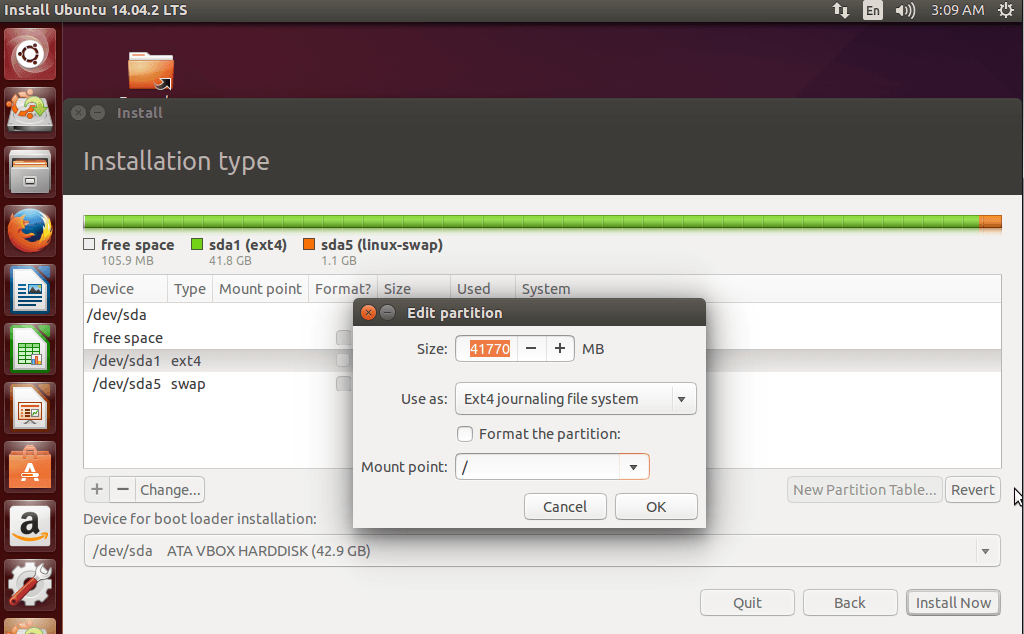Enable Format the partition checkbox

pos(464,434)
